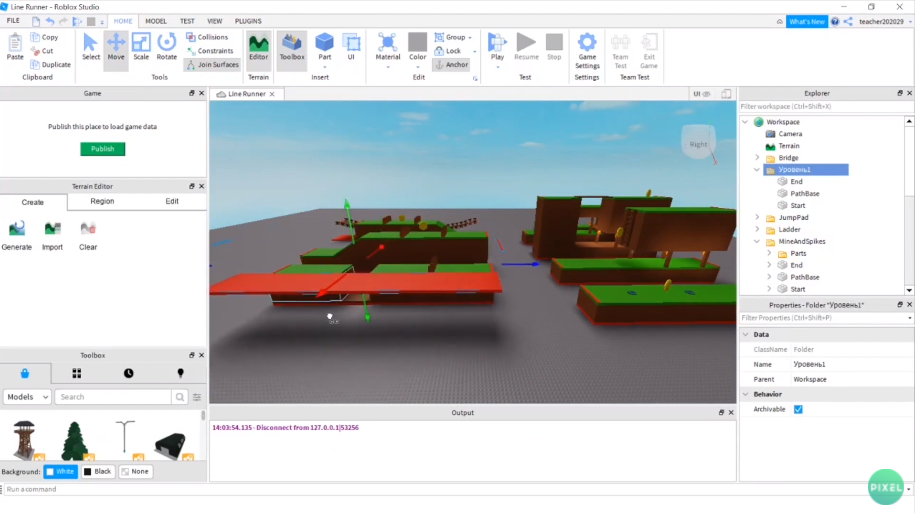Open the Terrain Editor
Viewport: 915px width, 513px height.
(x=259, y=47)
